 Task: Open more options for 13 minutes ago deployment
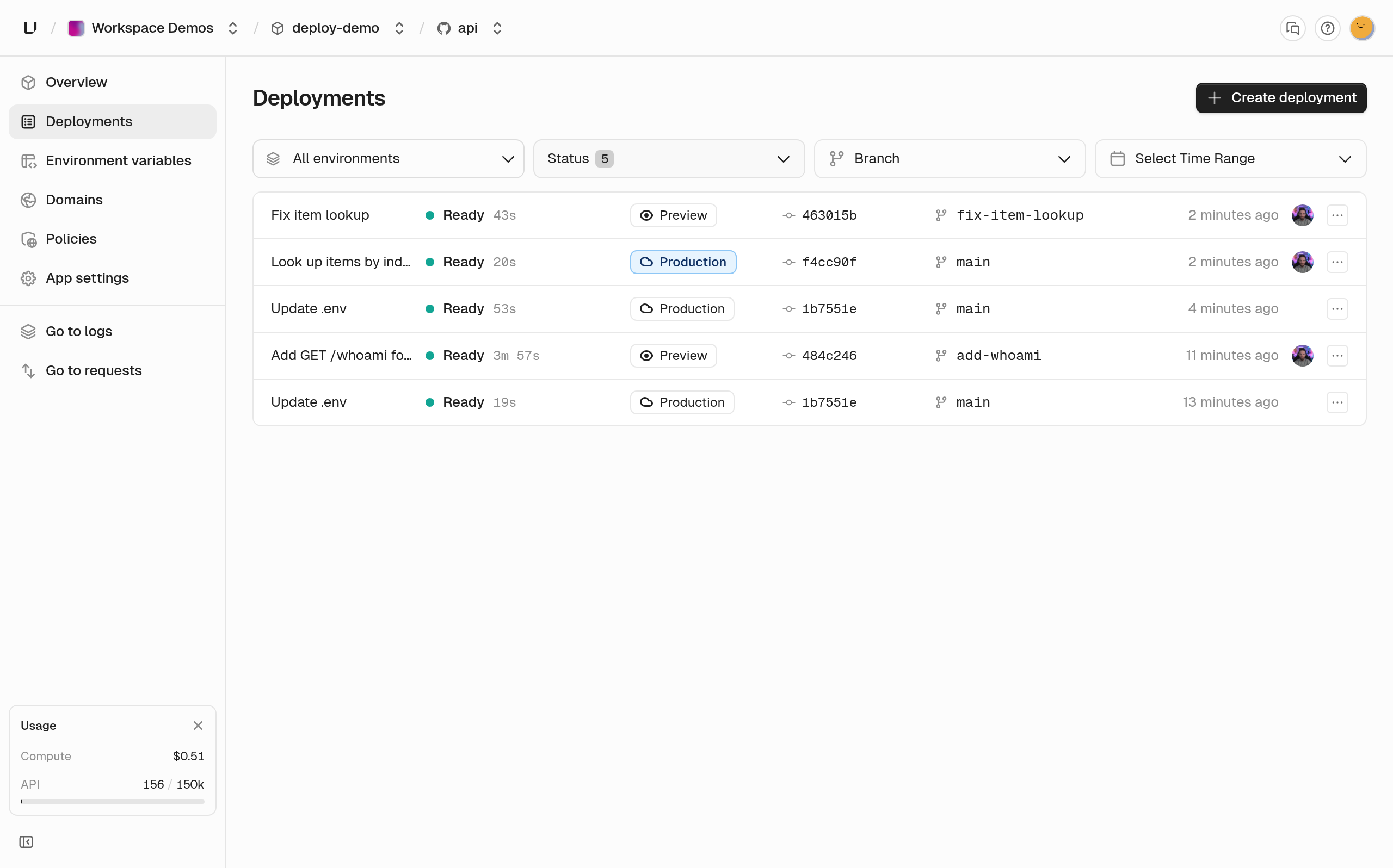[1337, 402]
